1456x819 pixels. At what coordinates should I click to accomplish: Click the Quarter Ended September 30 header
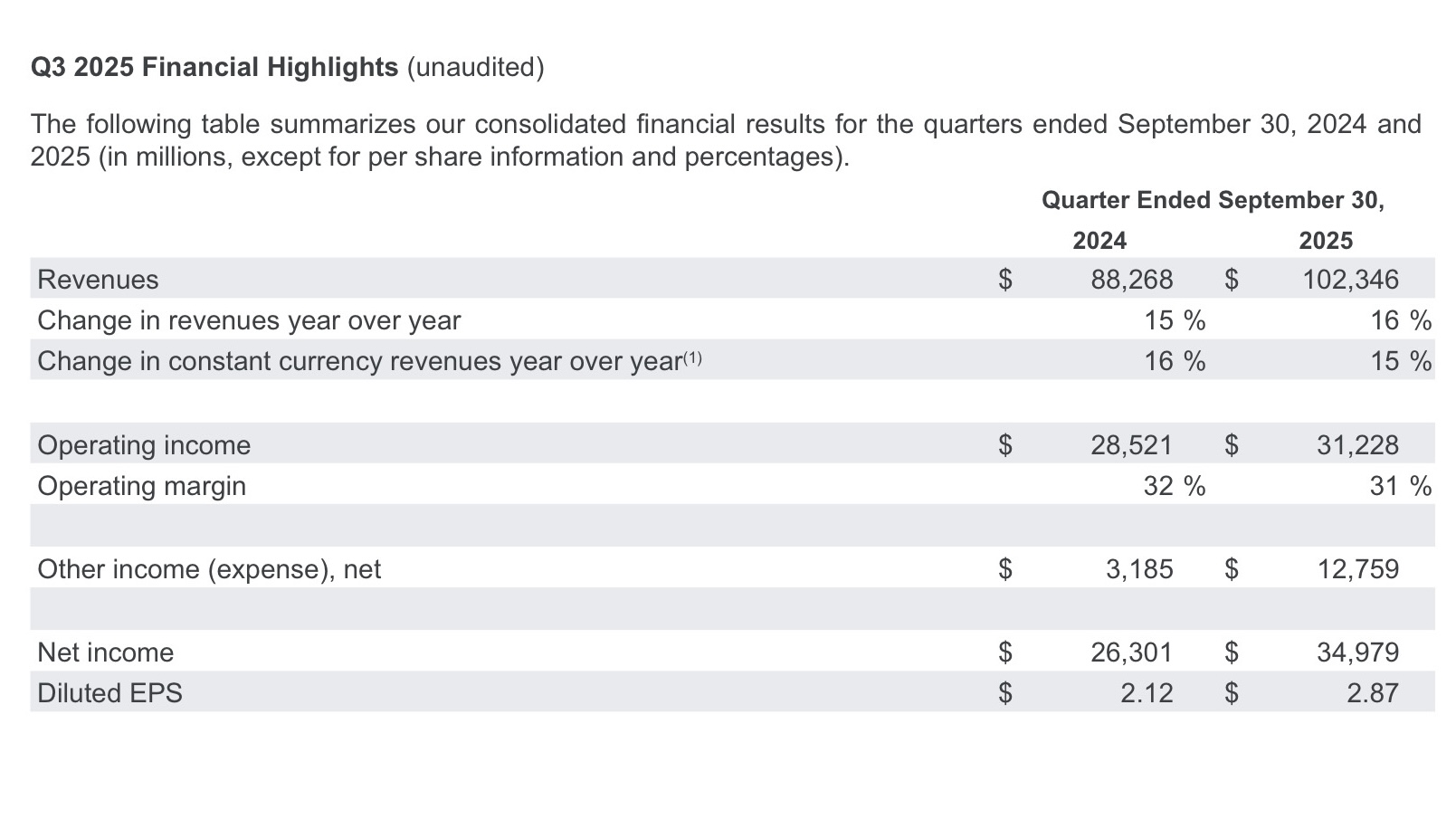click(1213, 200)
